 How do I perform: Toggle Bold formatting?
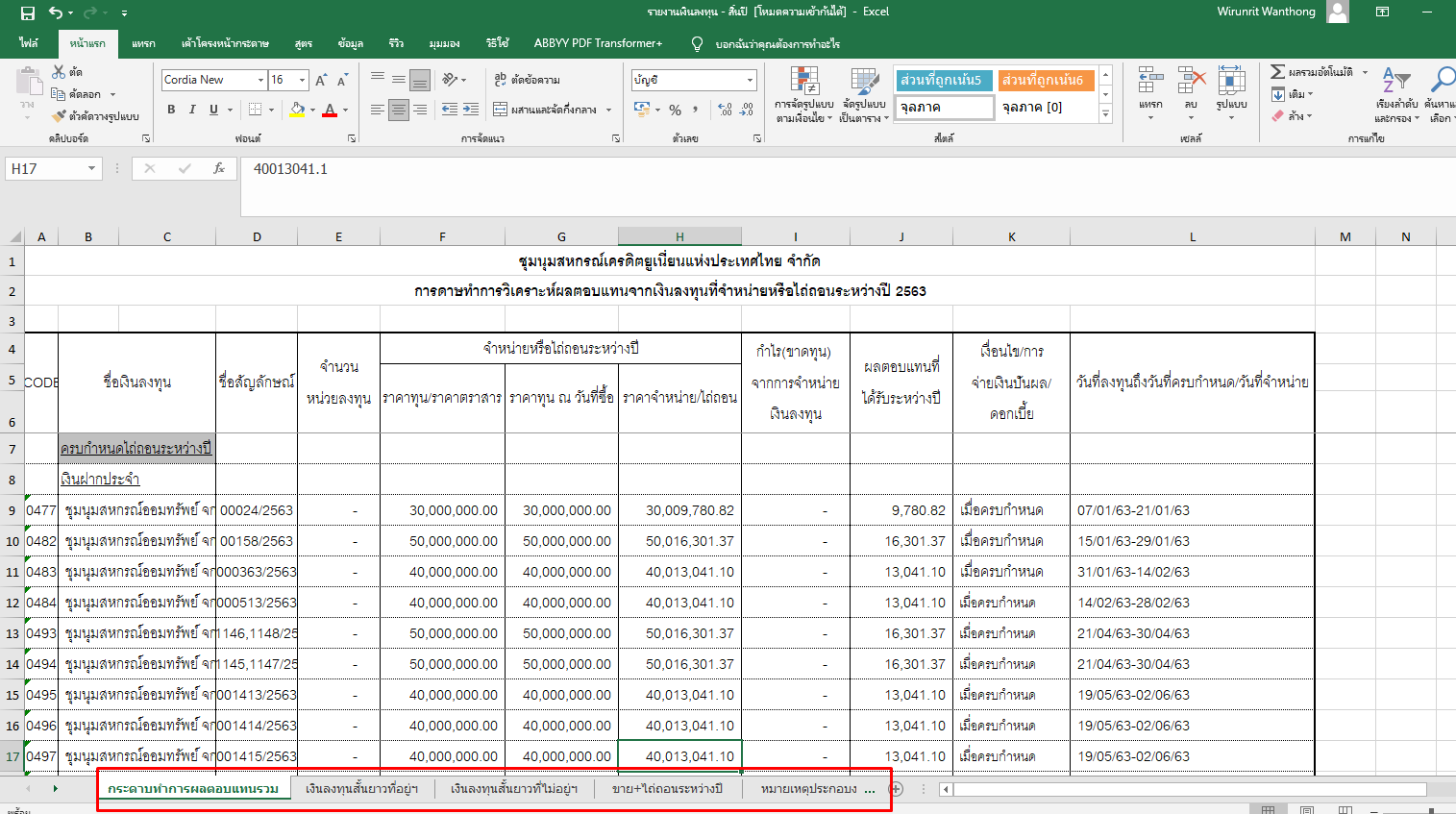(x=171, y=110)
